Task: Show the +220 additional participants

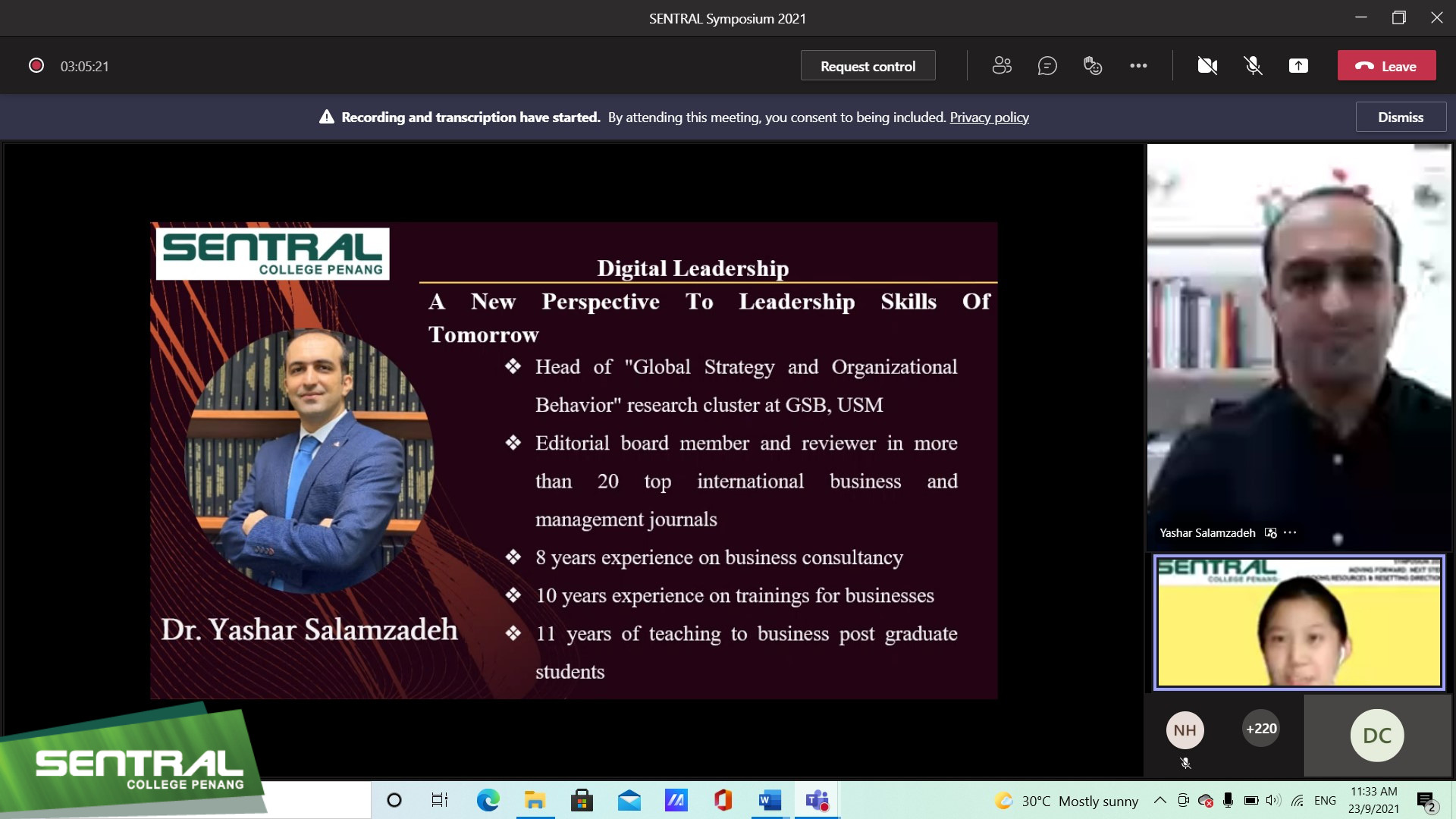Action: (1261, 729)
